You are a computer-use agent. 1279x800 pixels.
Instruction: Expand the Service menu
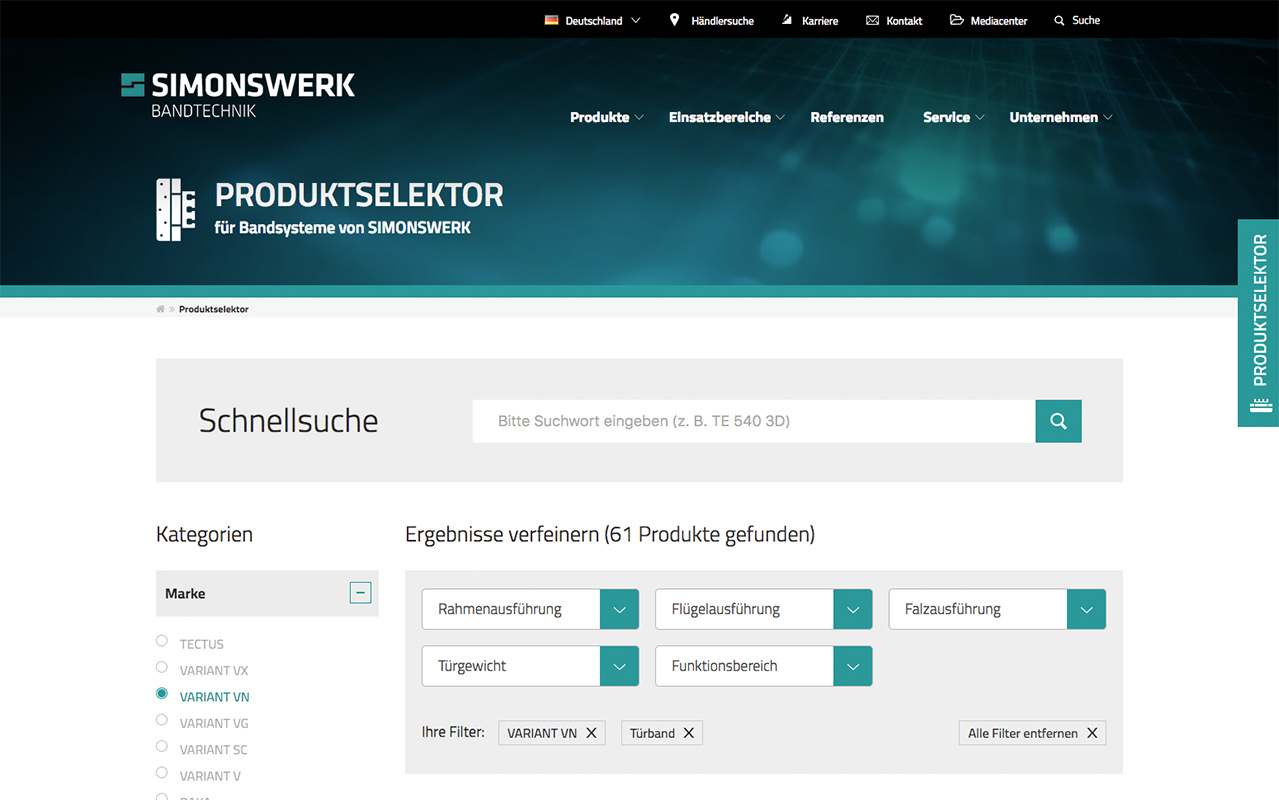tap(954, 117)
